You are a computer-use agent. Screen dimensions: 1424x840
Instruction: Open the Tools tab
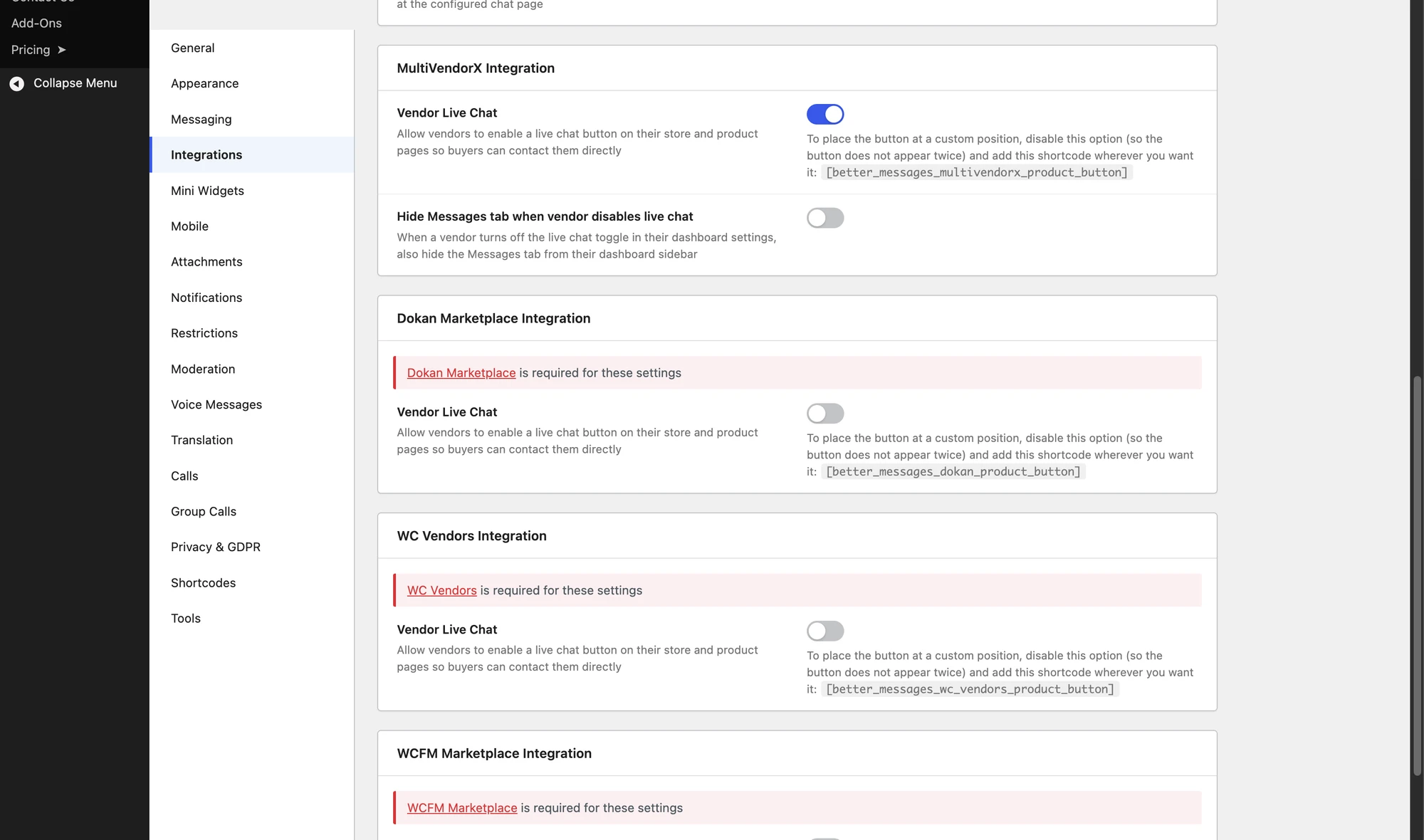point(251,618)
